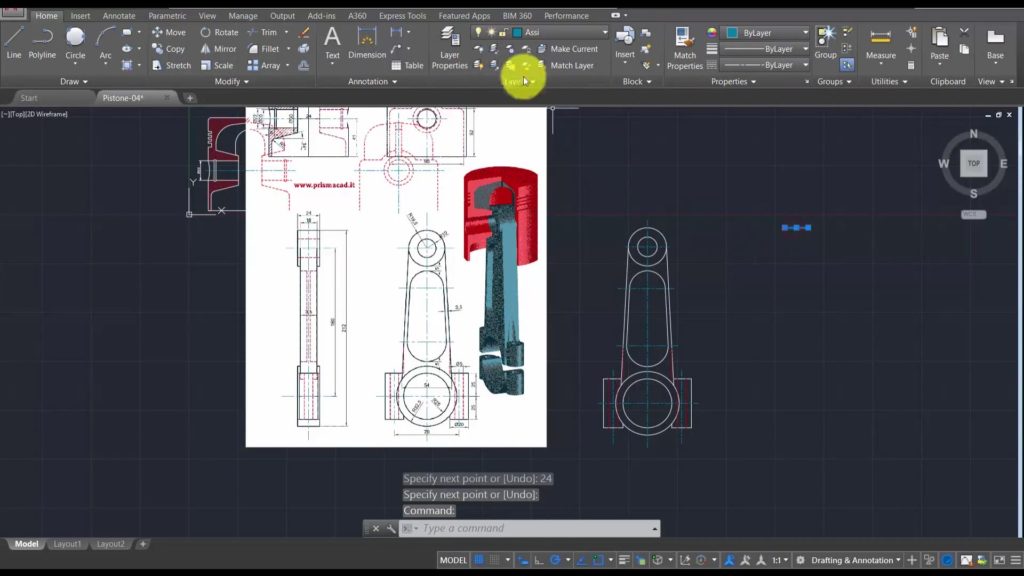Select the Circle tool
Screen dimensions: 1024x576
(x=75, y=43)
